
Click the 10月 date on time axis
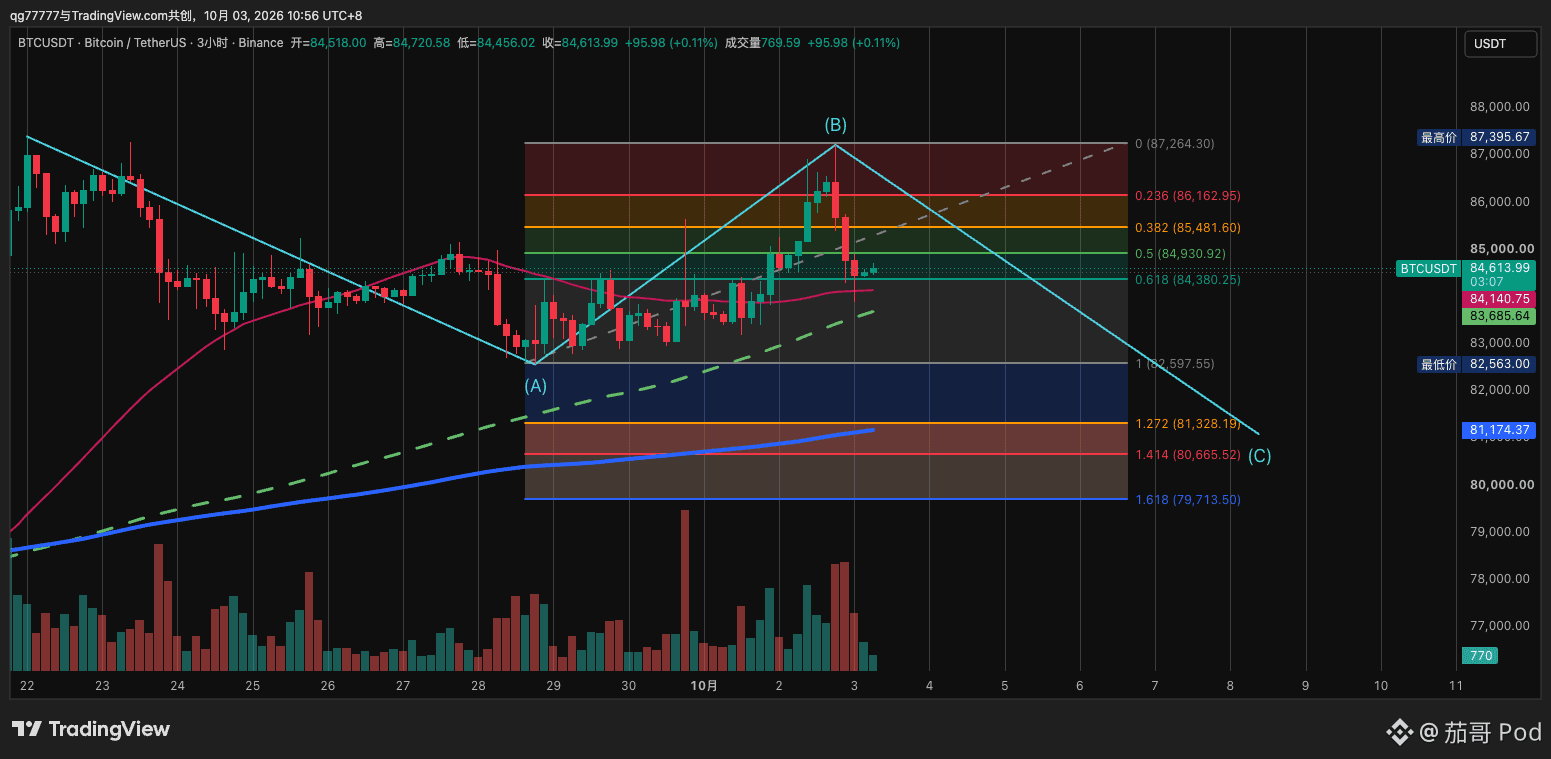704,686
